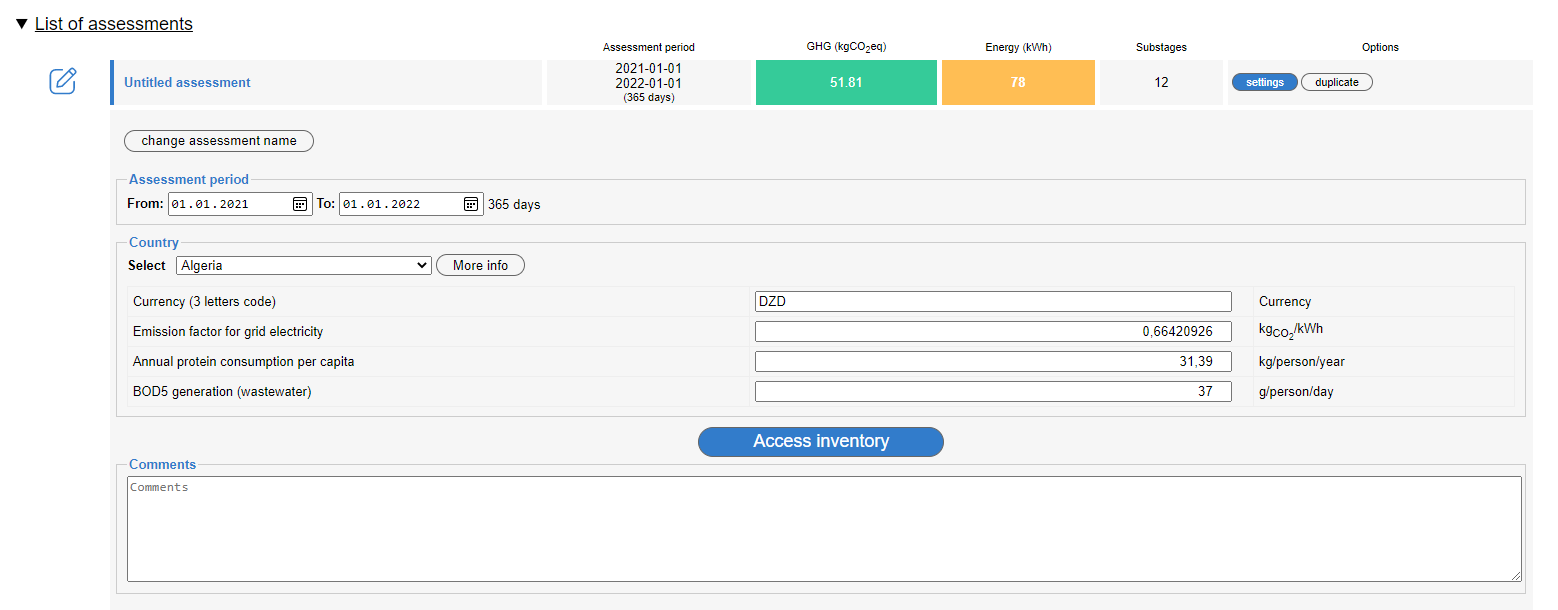Click the Energy value 78 cell
Screen dimensions: 1558x610
click(1018, 82)
